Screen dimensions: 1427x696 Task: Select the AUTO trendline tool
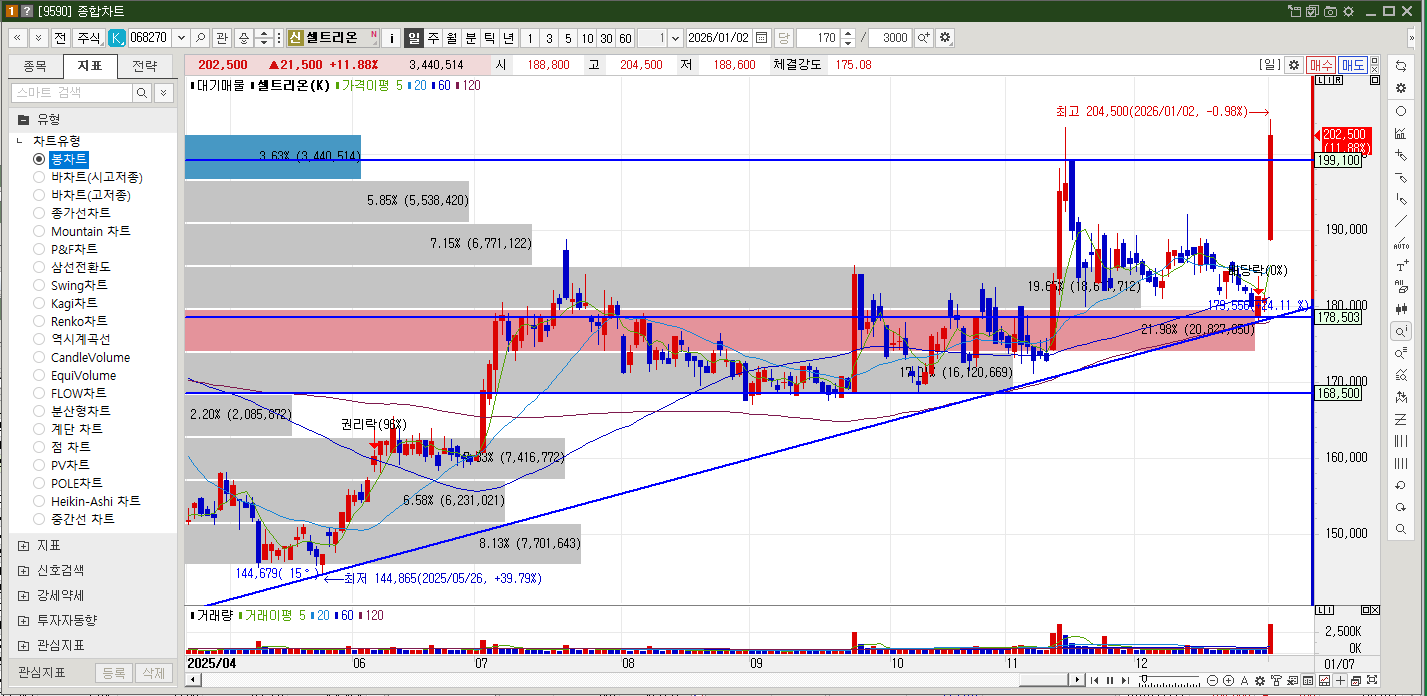(1401, 243)
